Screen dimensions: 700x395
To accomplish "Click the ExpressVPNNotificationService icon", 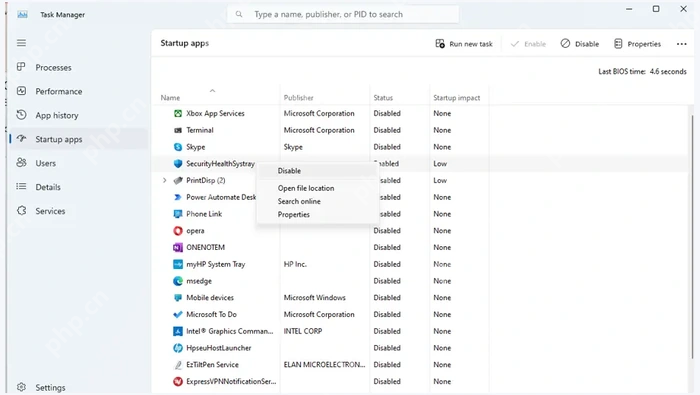I will pyautogui.click(x=178, y=382).
